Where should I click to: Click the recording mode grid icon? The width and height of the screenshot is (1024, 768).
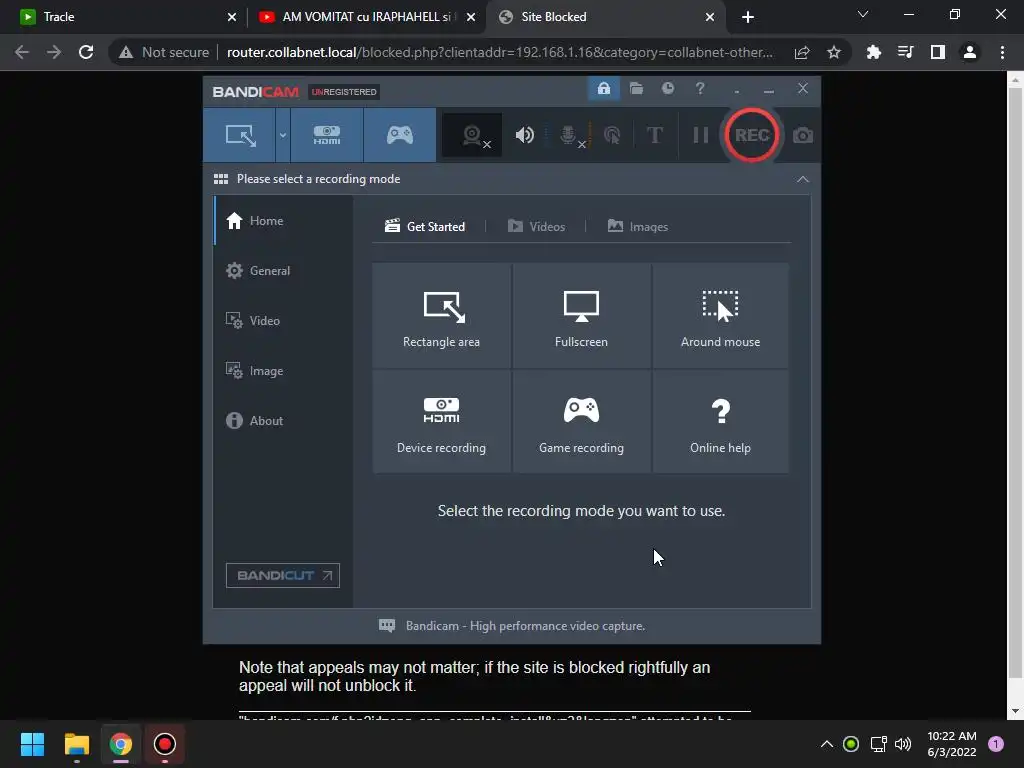point(221,179)
